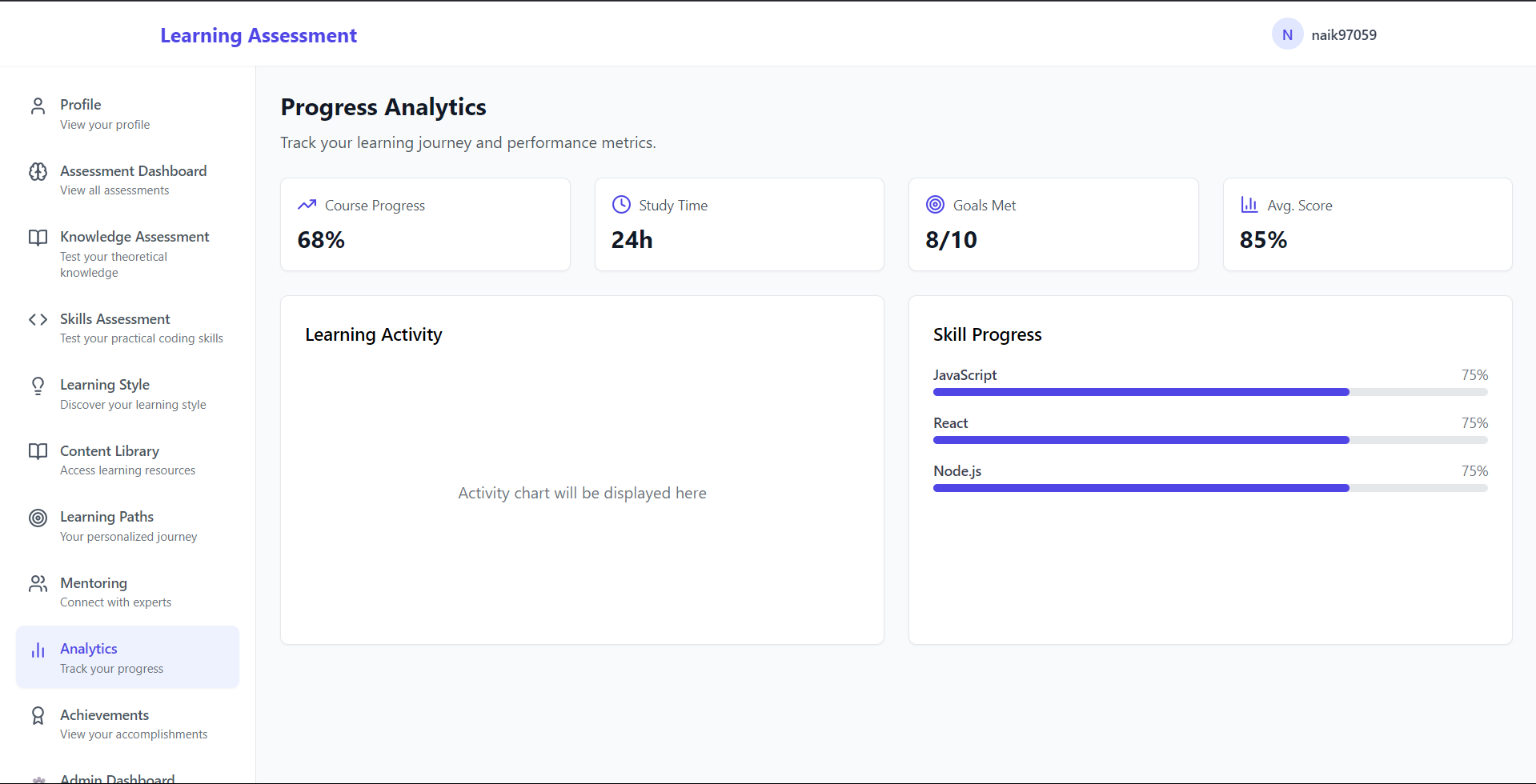Screen dimensions: 1536x784
Task: Click the Node.js skill label
Action: [957, 471]
